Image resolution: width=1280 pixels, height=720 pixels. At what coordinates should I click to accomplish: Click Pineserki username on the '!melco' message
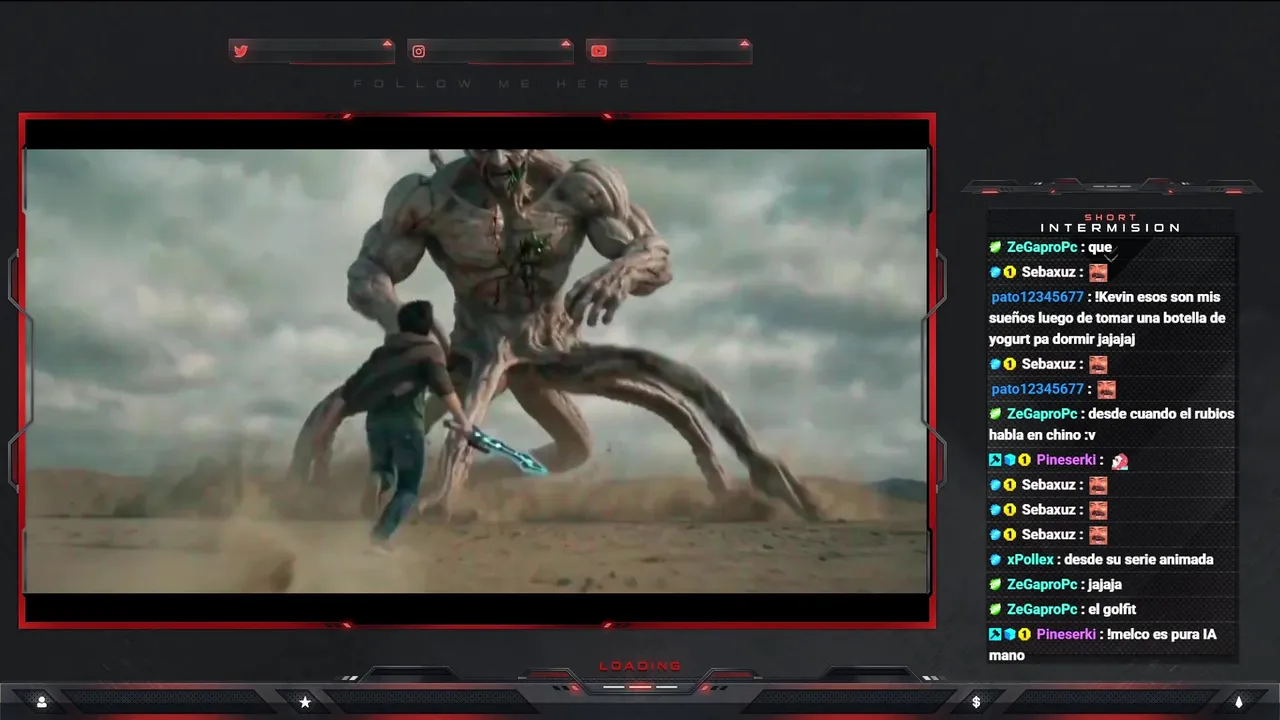tap(1066, 634)
